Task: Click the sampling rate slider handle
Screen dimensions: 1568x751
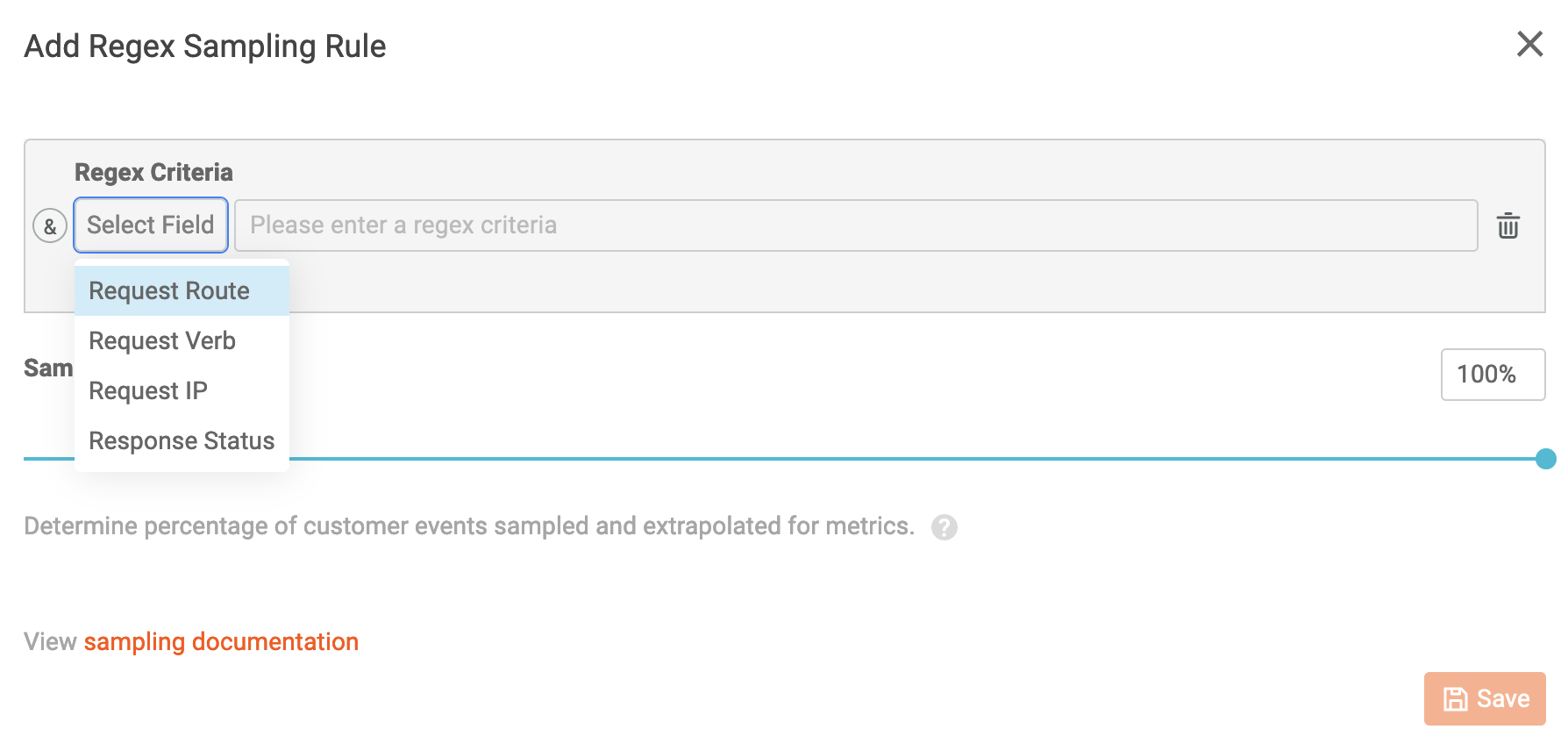Action: (x=1545, y=457)
